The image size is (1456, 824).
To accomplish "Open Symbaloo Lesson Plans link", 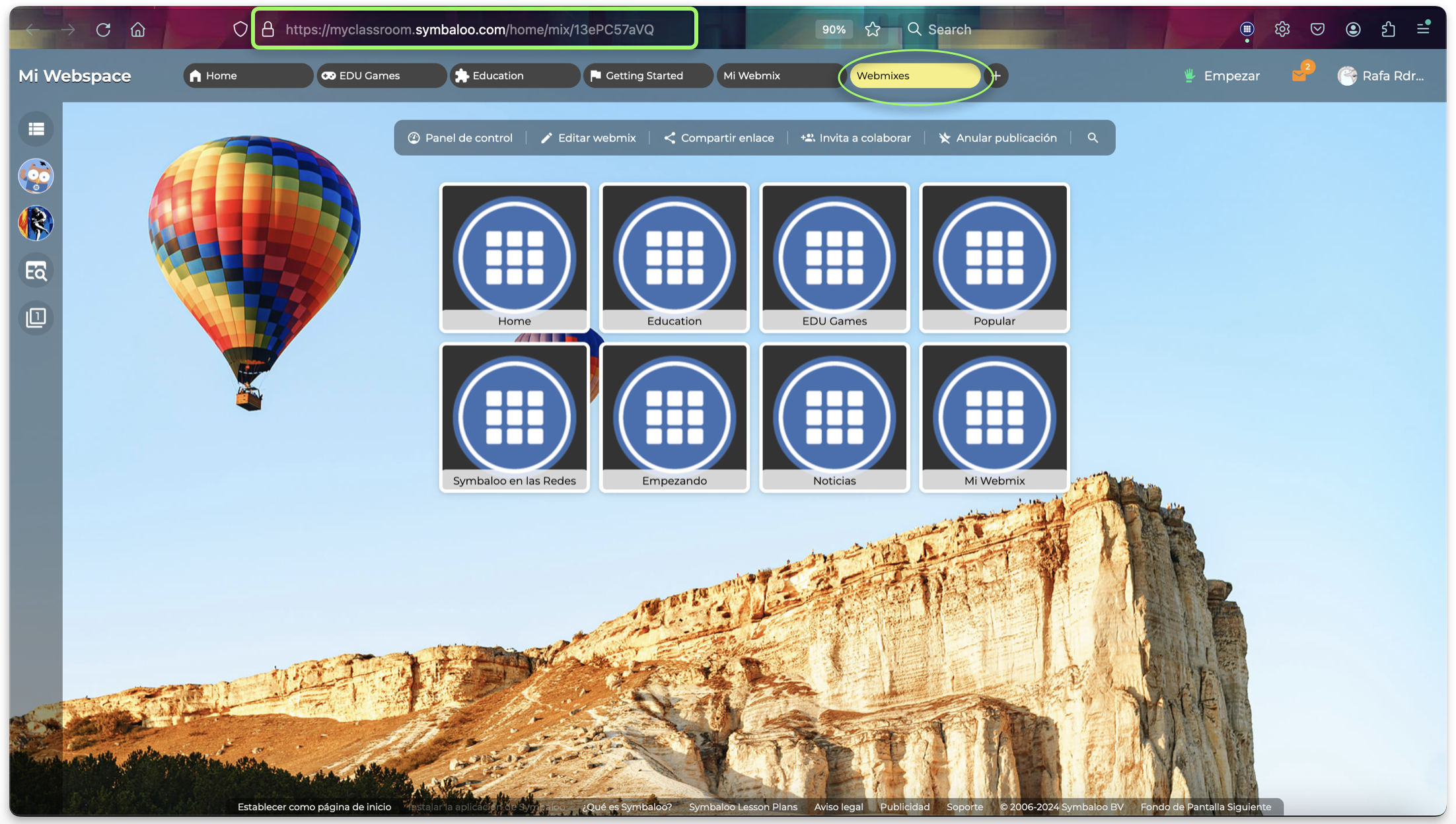I will point(743,806).
